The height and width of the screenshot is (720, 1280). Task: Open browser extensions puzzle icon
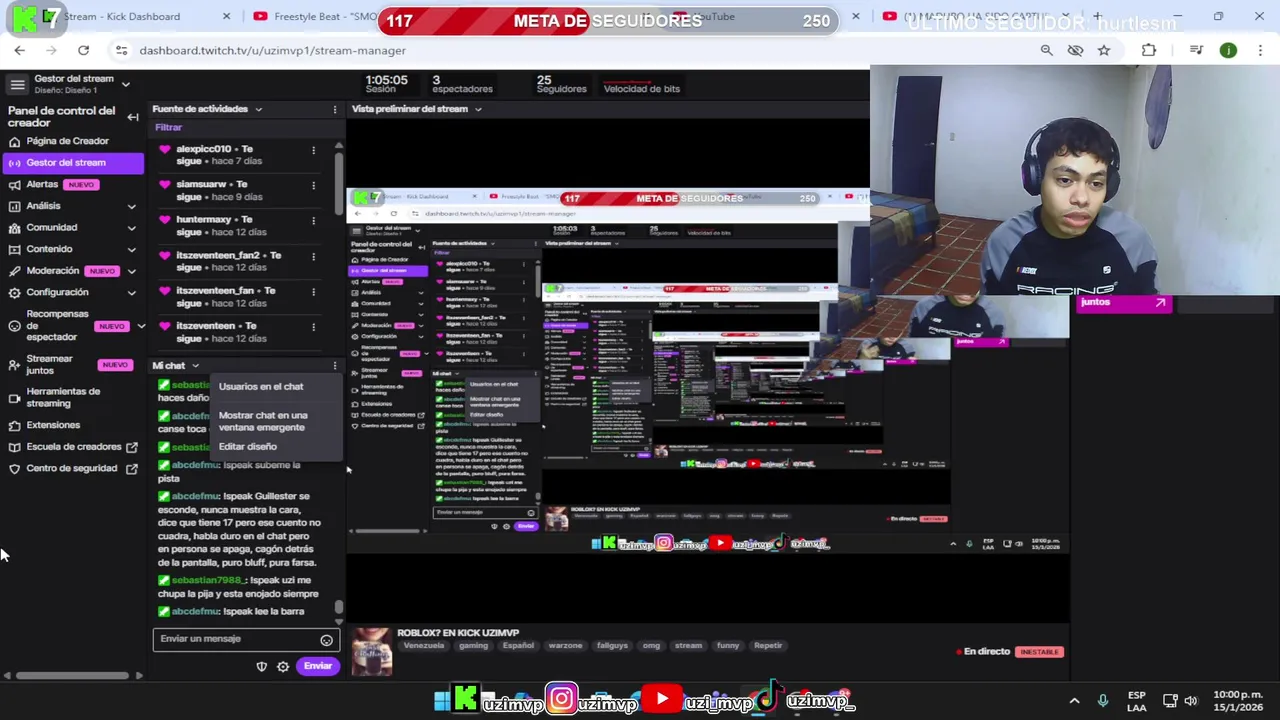(x=1149, y=50)
